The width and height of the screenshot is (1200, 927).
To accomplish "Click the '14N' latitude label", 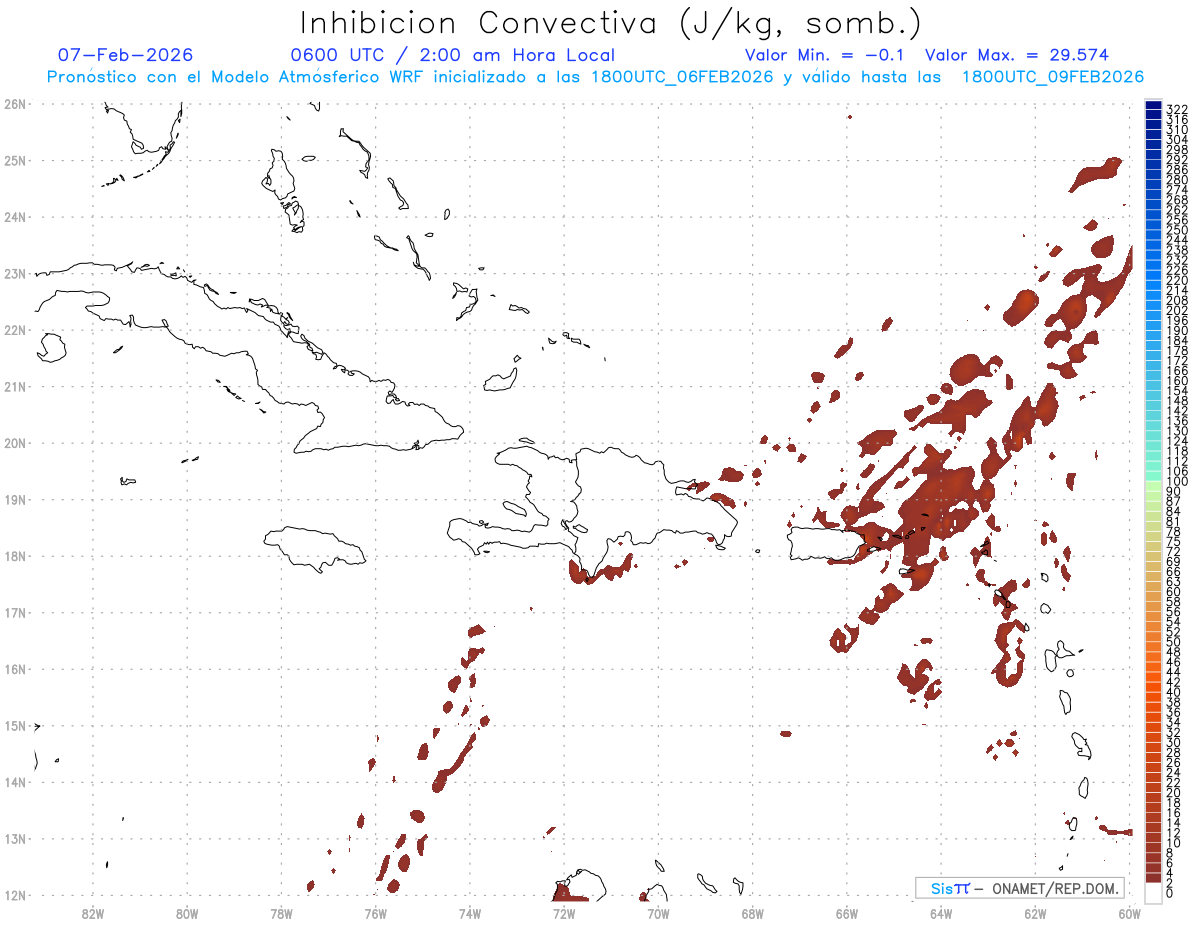I will click(x=14, y=782).
